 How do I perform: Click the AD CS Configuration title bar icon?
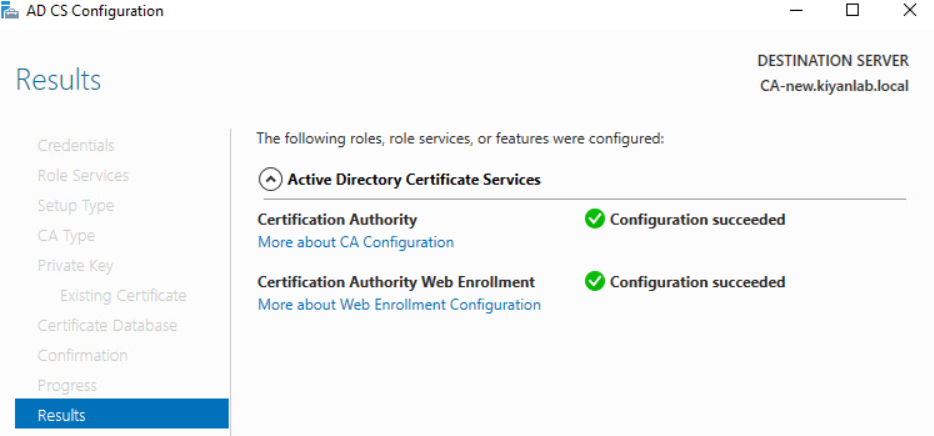[10, 11]
